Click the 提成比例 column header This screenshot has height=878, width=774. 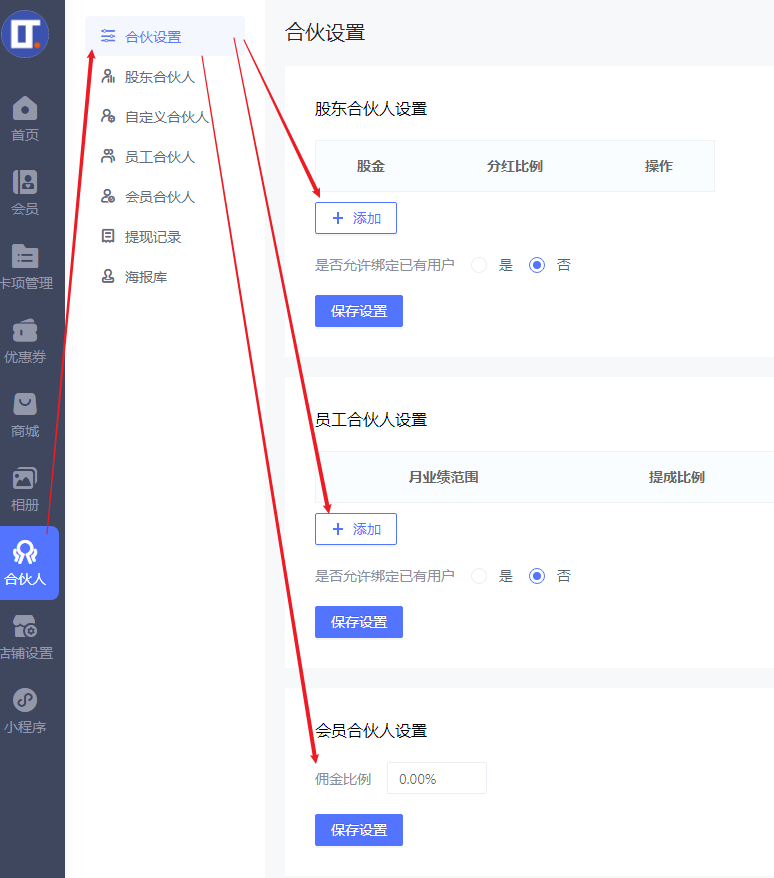677,477
